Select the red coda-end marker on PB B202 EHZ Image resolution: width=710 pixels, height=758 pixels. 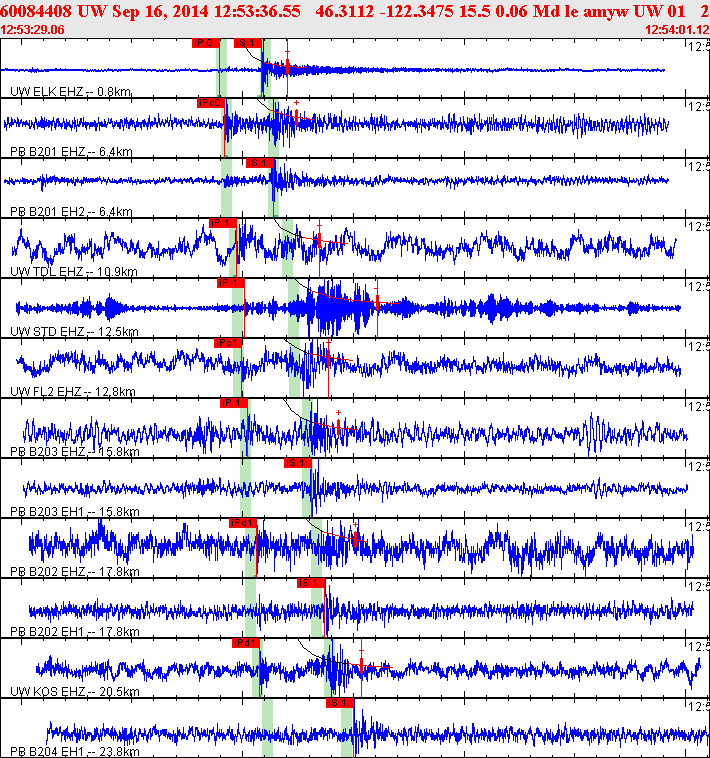click(x=356, y=539)
